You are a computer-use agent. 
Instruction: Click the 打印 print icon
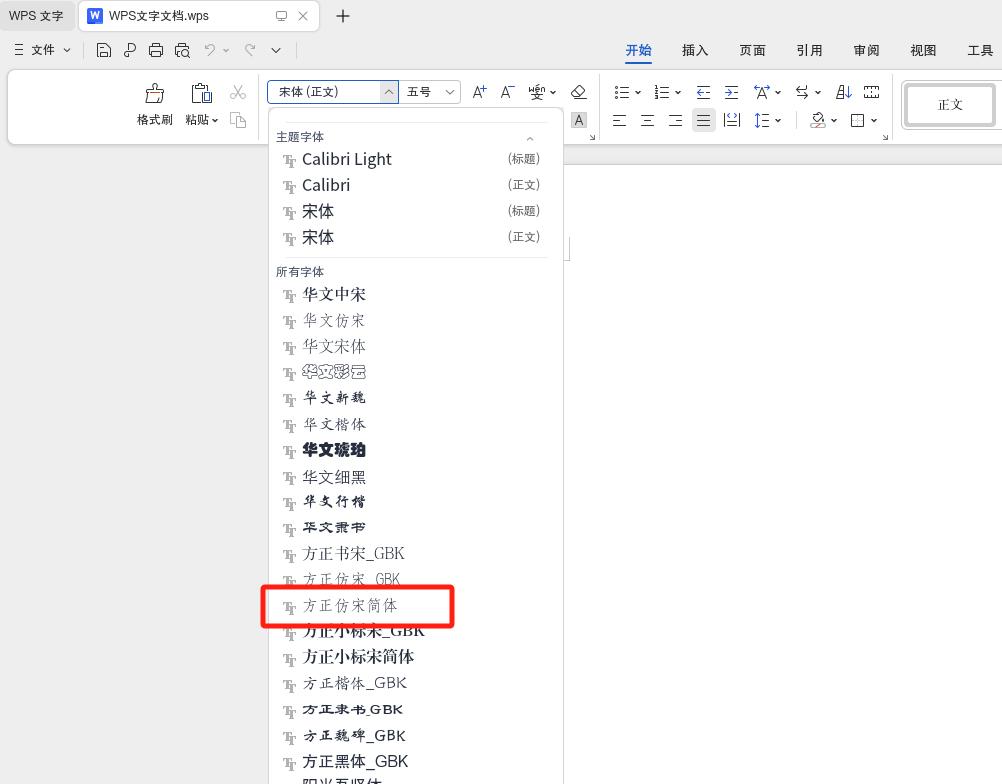tap(155, 48)
